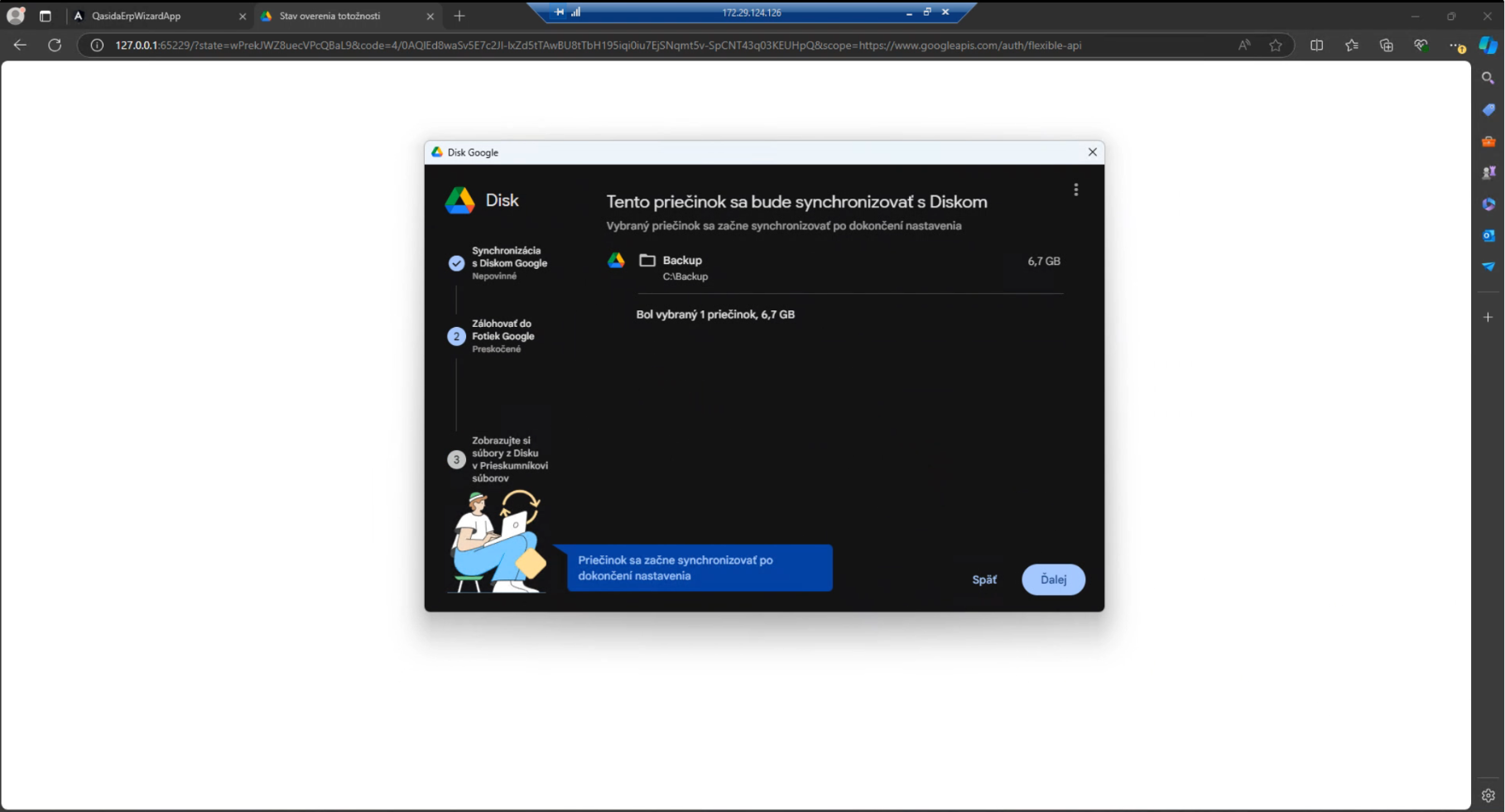Open sidebar Drop paper-plane icon

(x=1488, y=267)
